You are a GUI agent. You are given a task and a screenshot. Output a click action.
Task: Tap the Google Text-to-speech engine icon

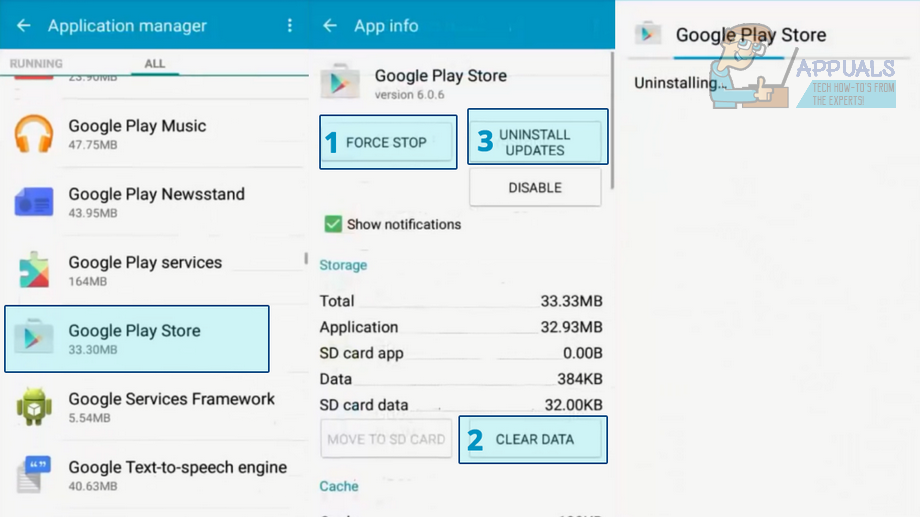33,474
